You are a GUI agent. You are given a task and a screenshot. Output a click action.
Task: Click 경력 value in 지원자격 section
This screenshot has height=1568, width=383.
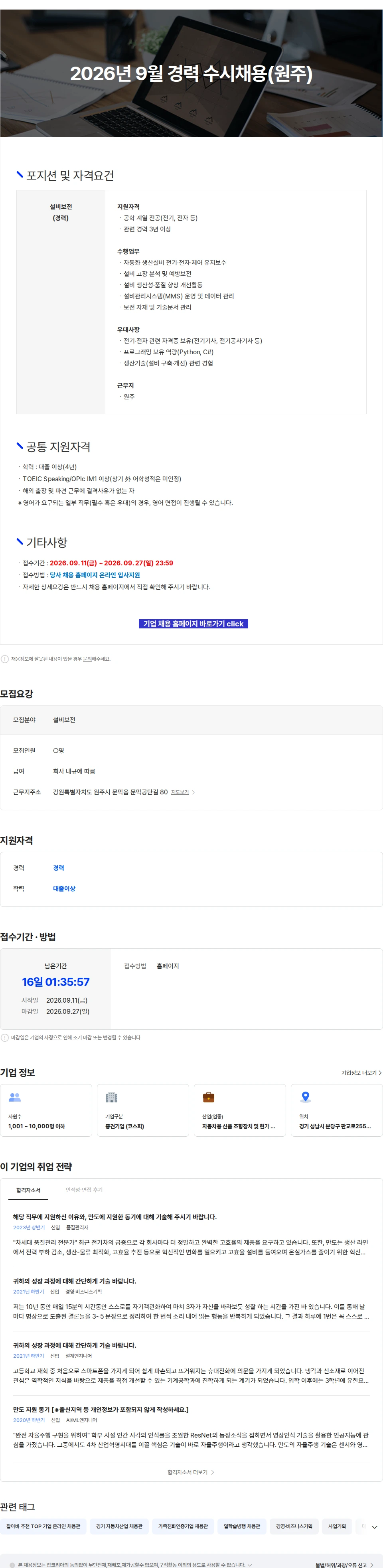coord(59,867)
